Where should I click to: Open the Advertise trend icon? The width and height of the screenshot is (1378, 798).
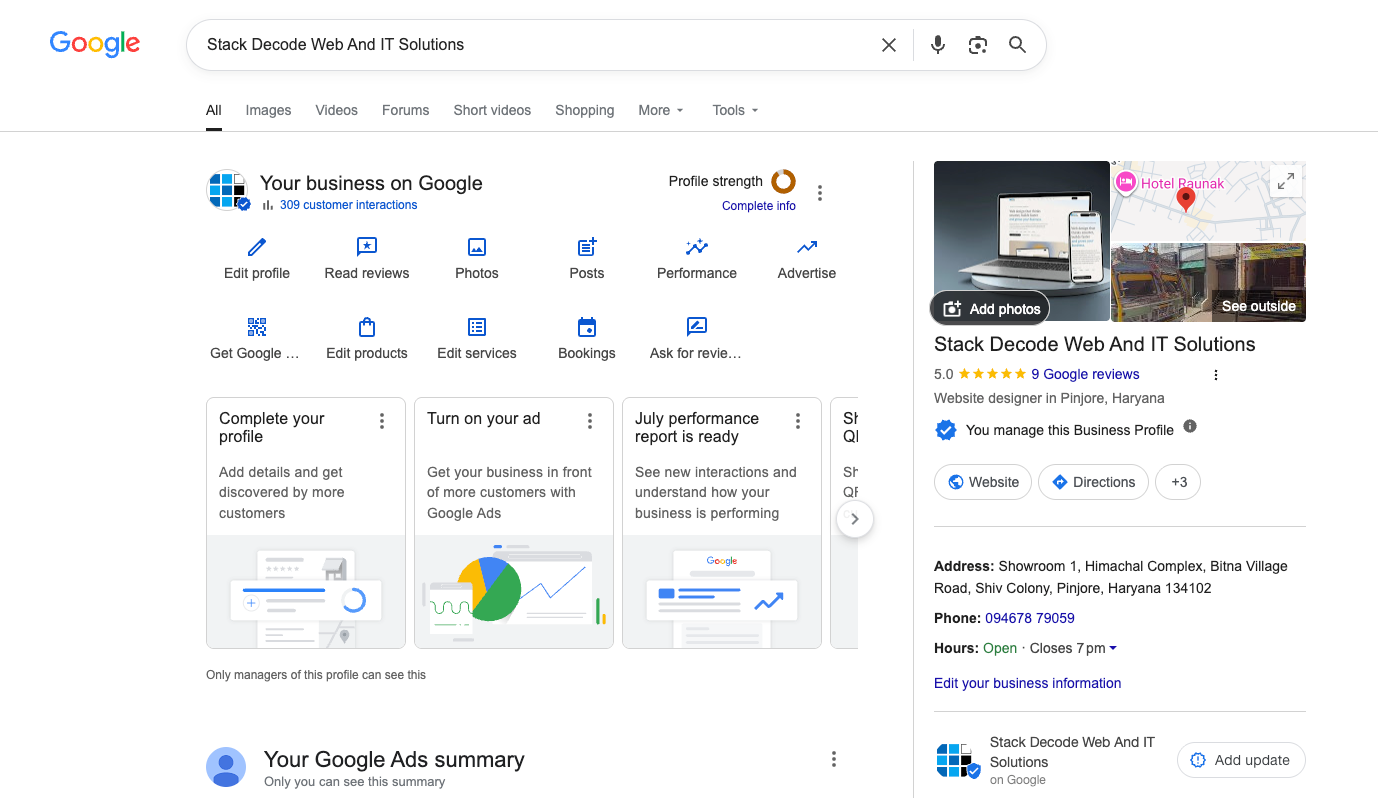point(807,247)
